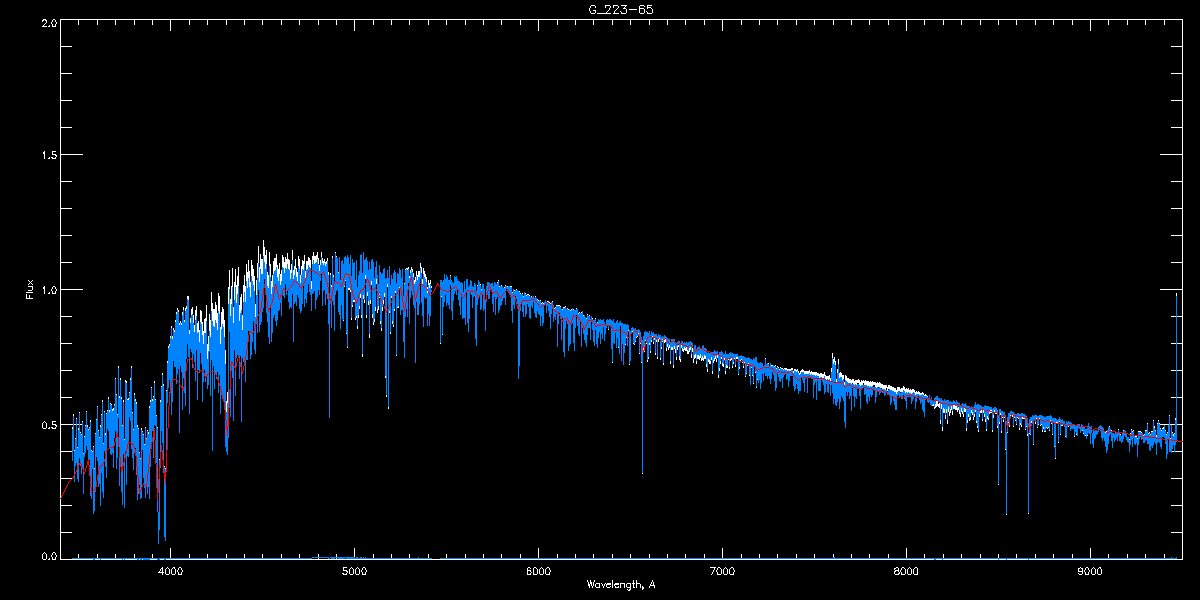Click the Flux y-axis label

29,289
